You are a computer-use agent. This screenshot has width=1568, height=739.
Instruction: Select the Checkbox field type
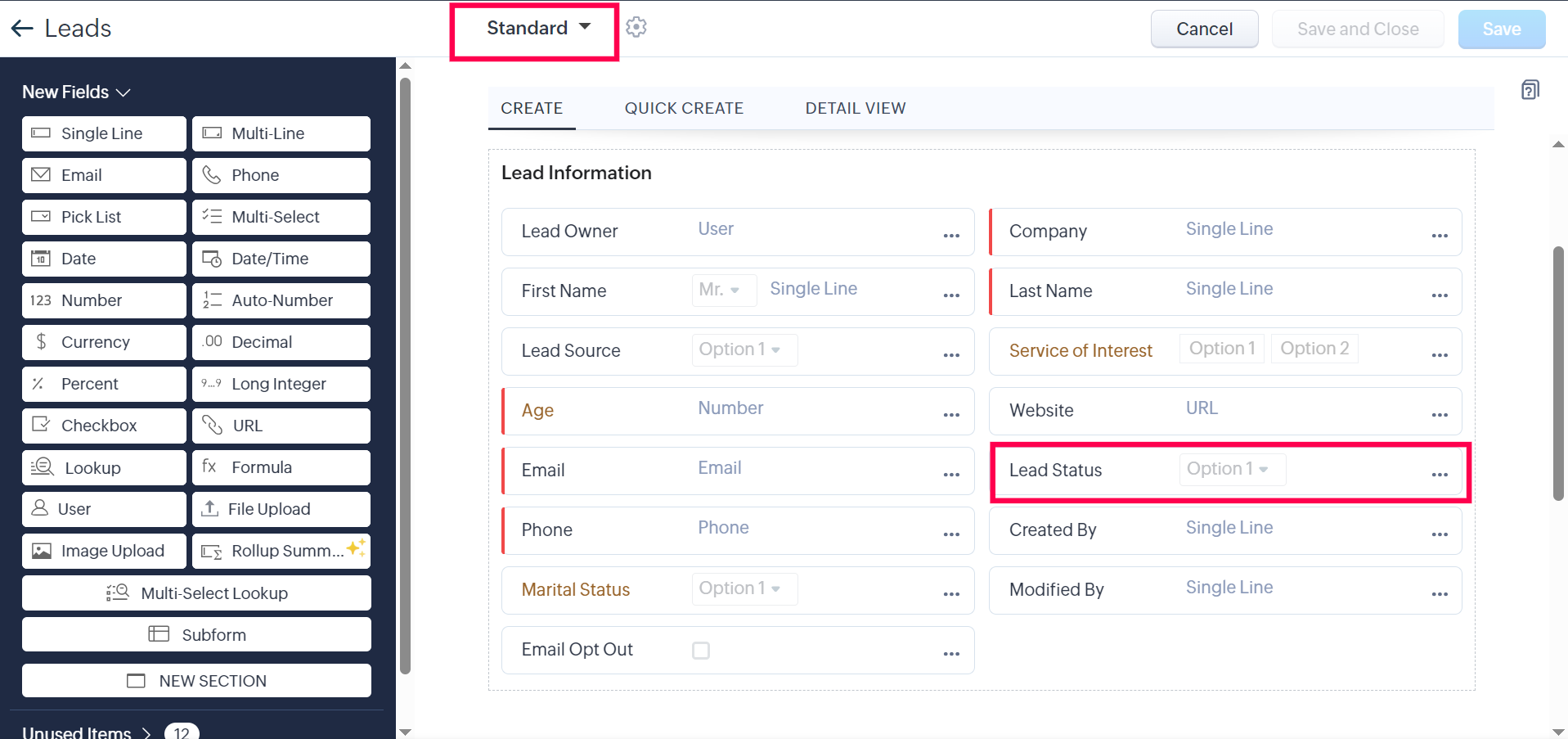[104, 426]
